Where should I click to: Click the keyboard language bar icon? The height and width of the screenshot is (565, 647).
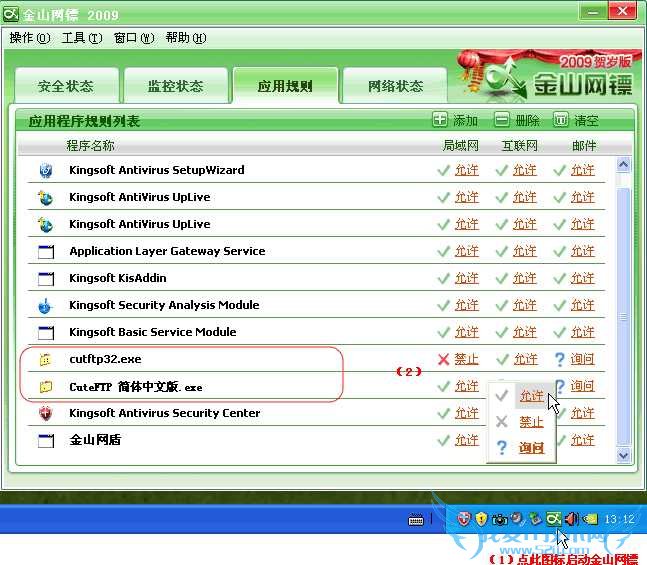coord(416,520)
